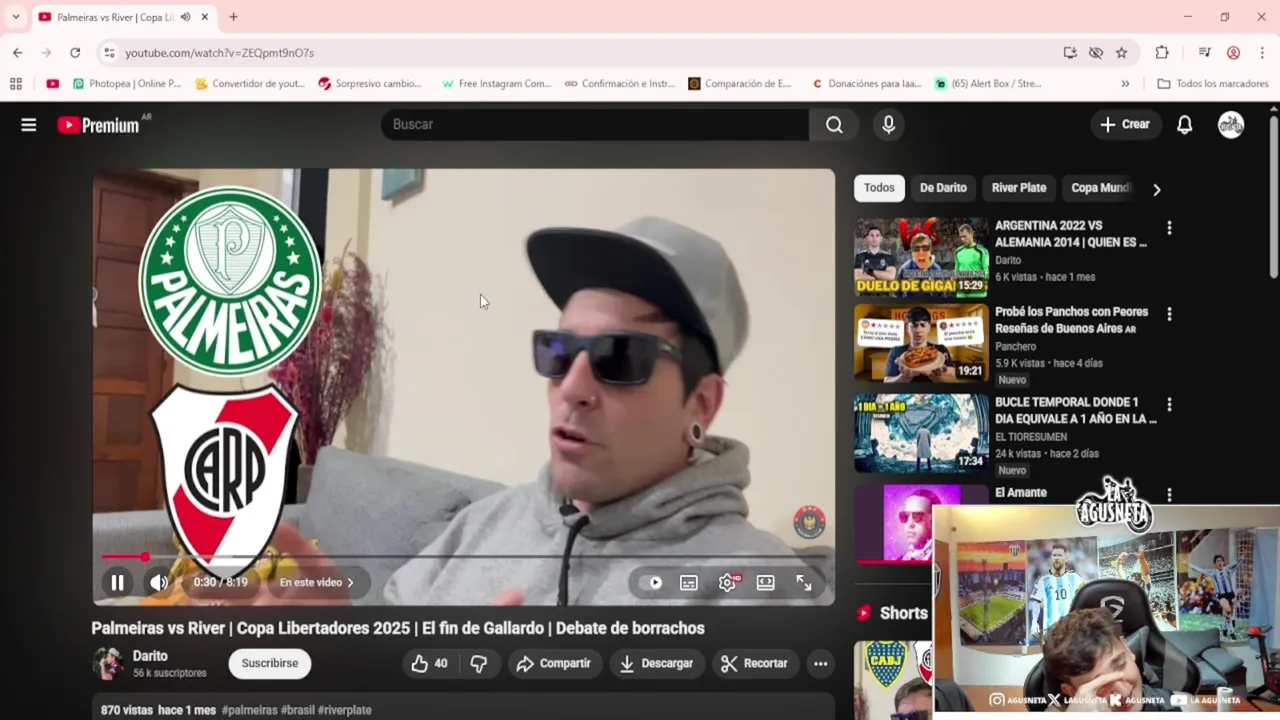Image resolution: width=1280 pixels, height=720 pixels.
Task: Open the YouTube guide hamburger menu
Action: (29, 125)
